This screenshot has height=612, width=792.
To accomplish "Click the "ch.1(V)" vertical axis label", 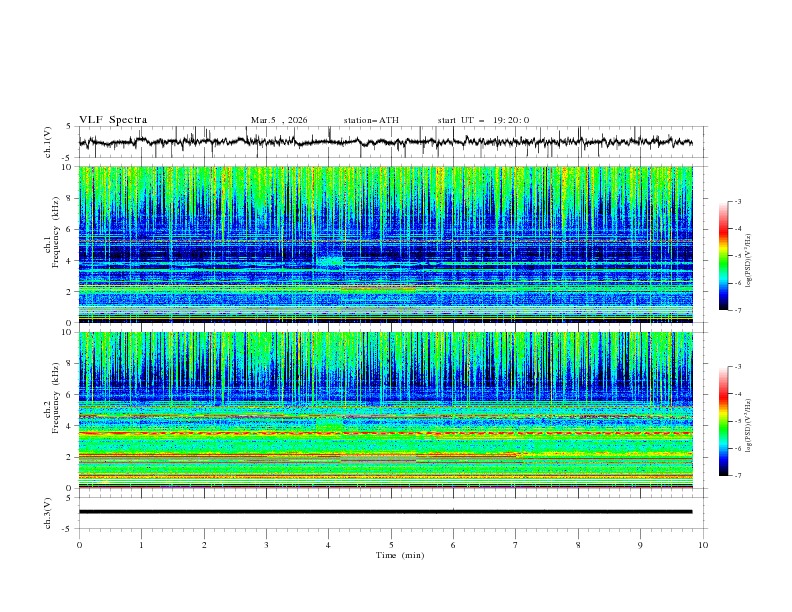I will (x=48, y=142).
